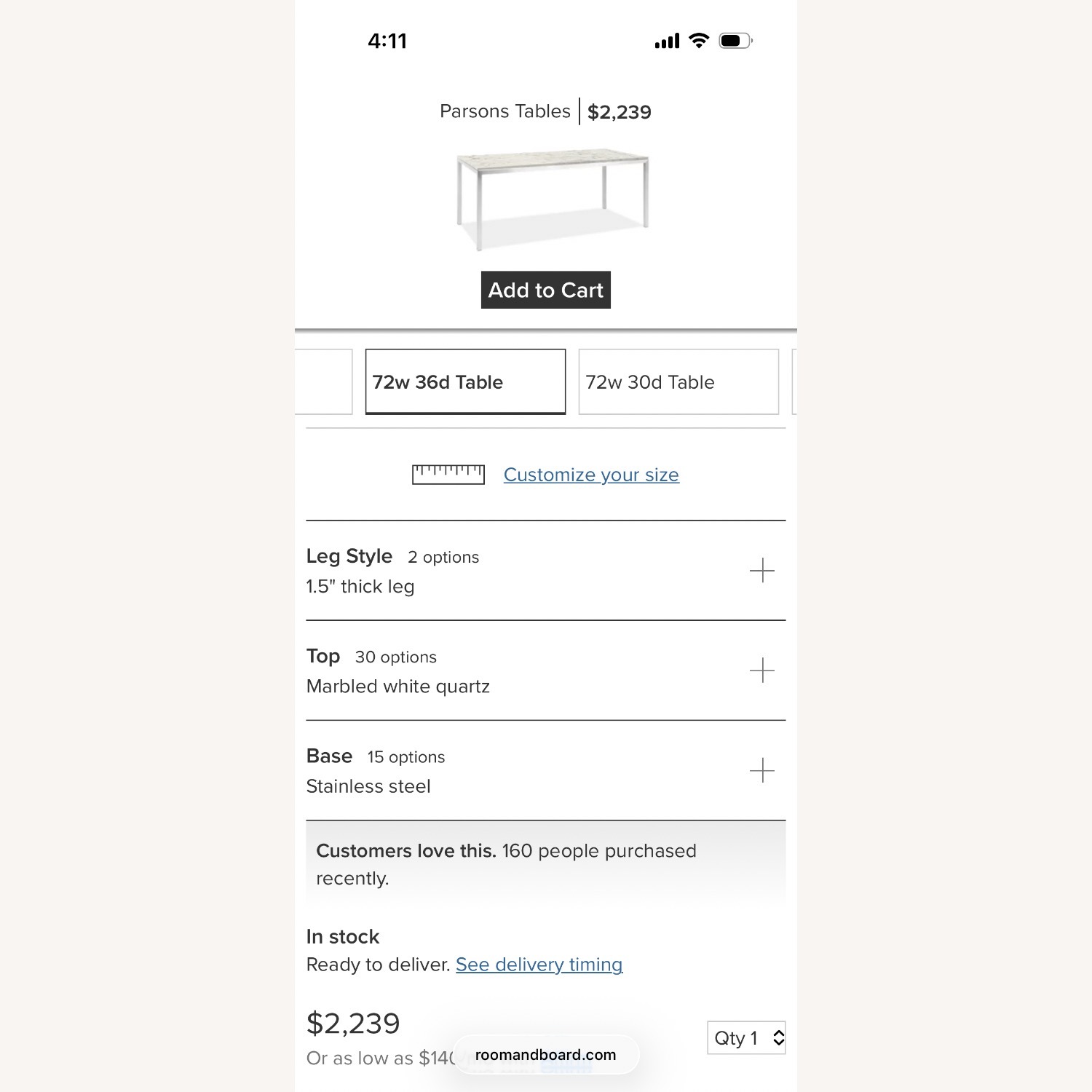
Task: Open the See delivery timing link
Action: [539, 965]
